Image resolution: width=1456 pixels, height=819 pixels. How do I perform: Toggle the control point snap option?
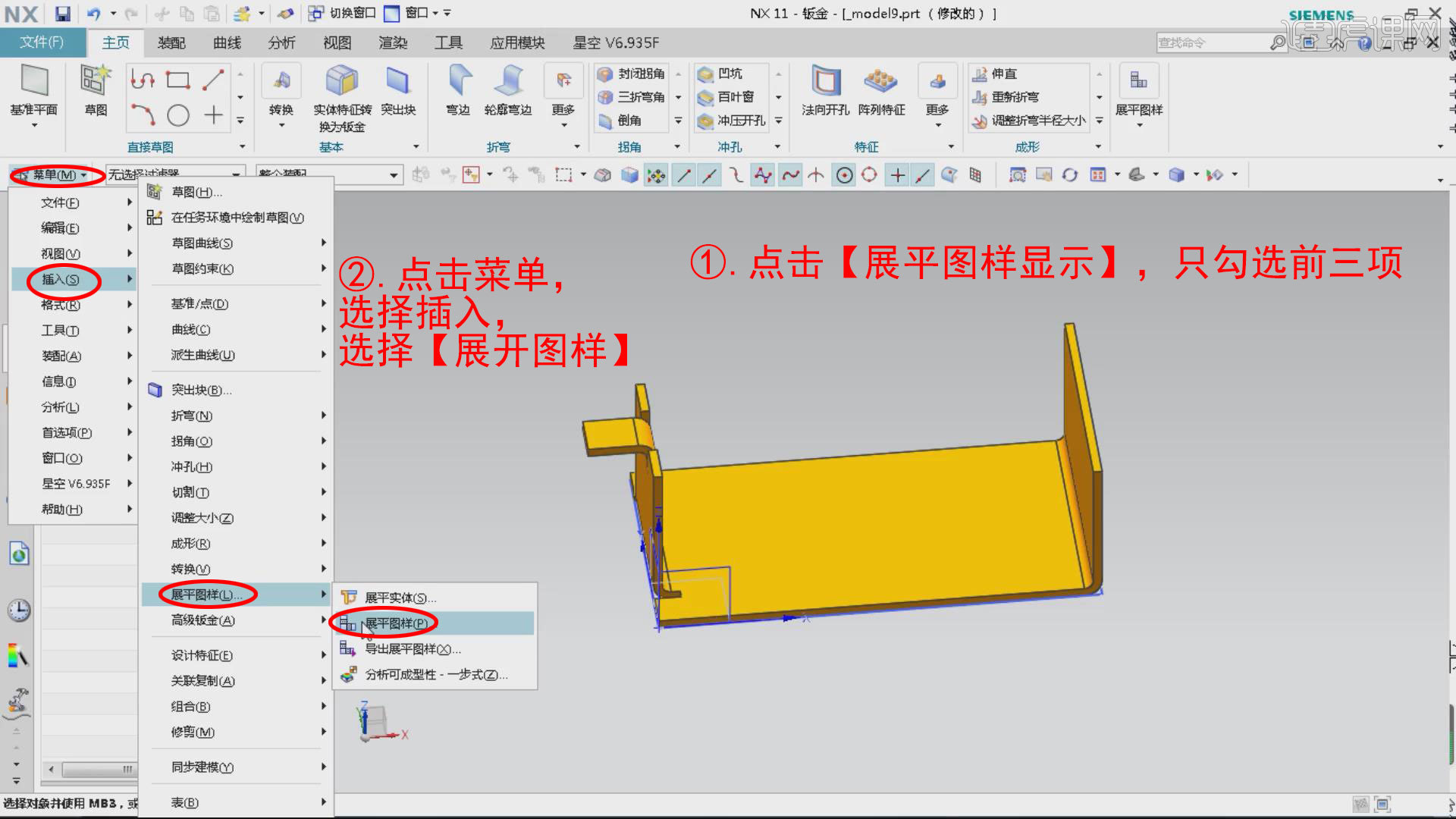[x=736, y=176]
